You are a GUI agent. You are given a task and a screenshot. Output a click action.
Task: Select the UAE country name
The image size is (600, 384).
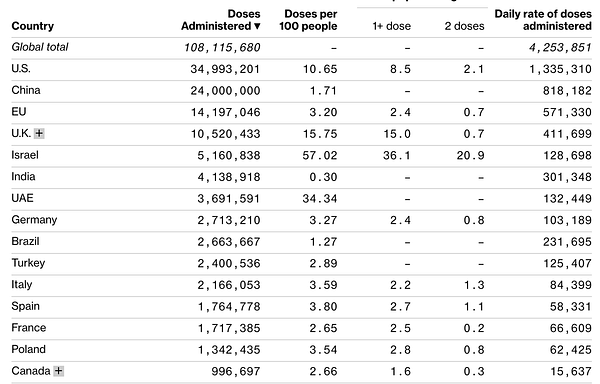point(22,198)
